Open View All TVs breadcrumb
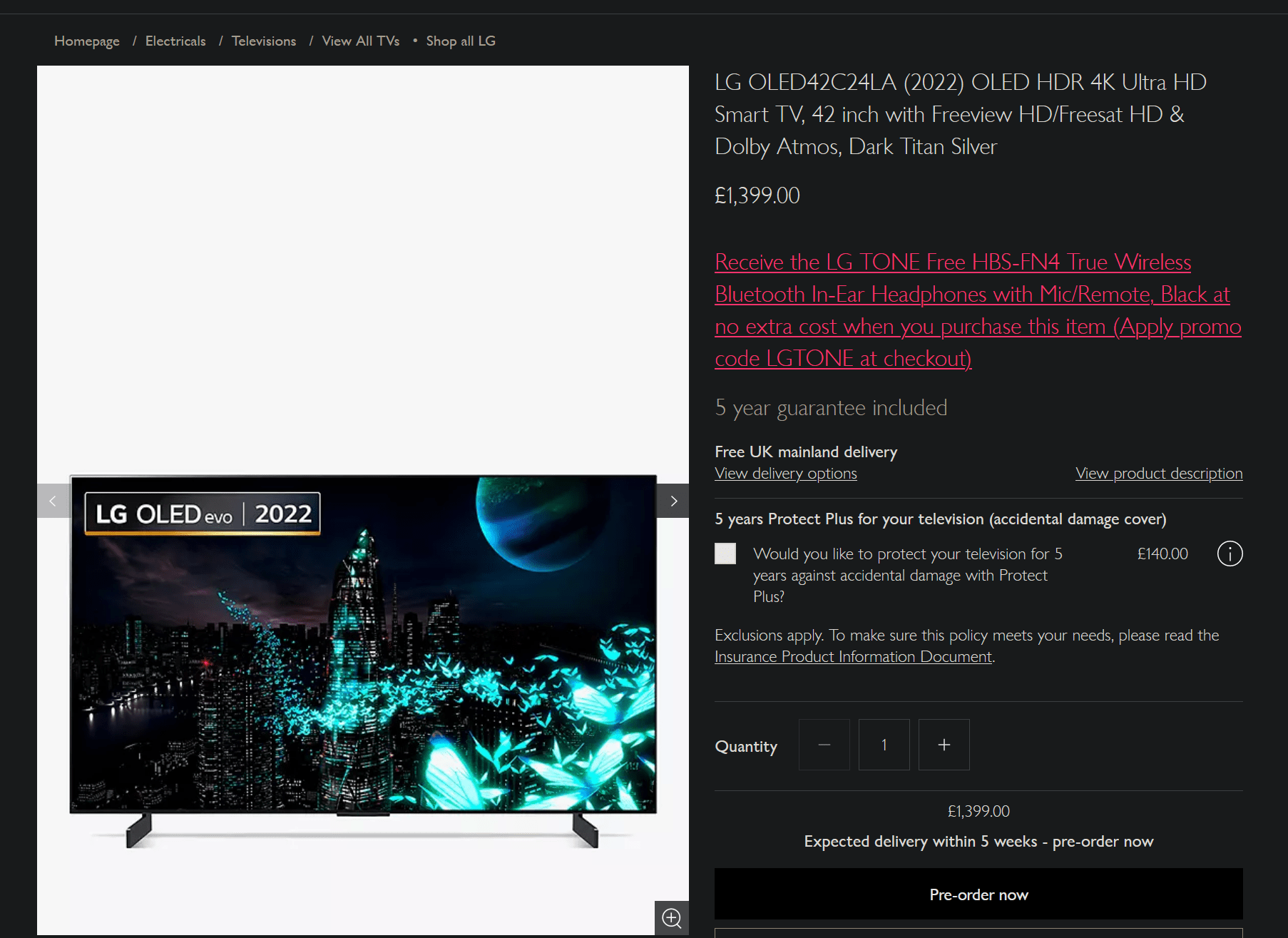 pyautogui.click(x=361, y=41)
